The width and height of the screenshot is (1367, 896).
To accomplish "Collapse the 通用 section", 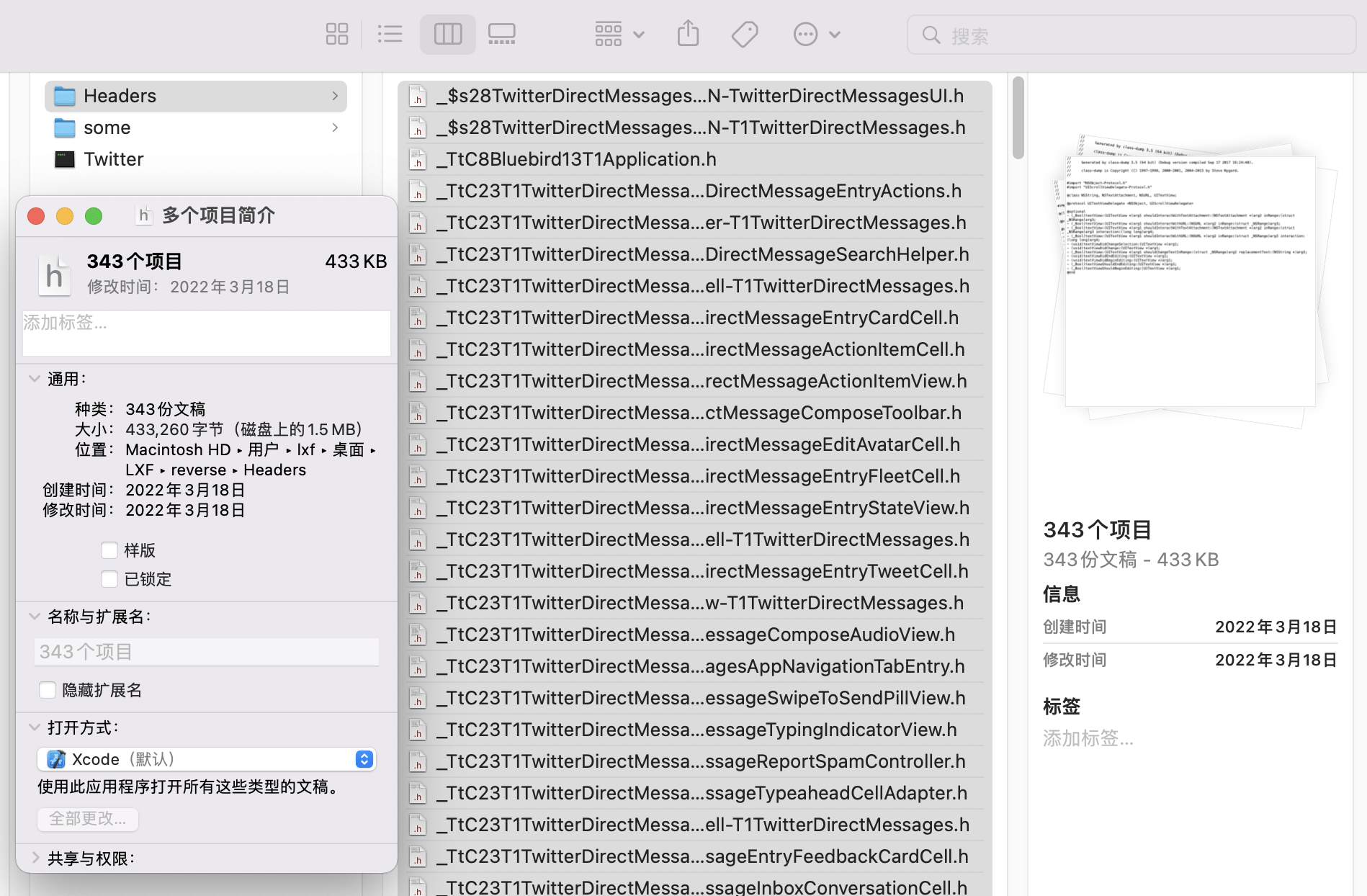I will click(35, 379).
